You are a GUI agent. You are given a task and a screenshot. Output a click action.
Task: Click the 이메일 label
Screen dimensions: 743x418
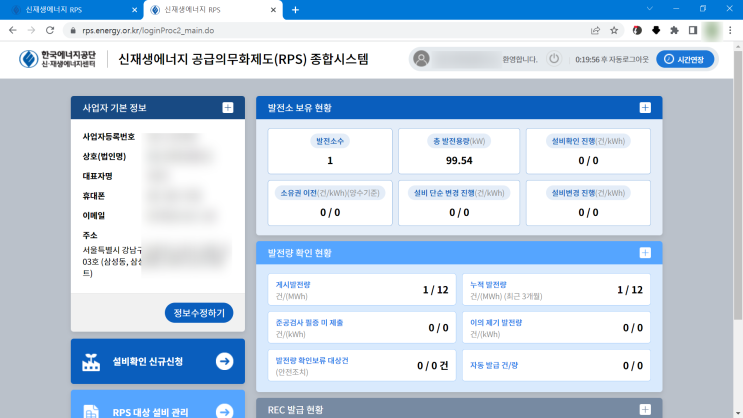94,216
